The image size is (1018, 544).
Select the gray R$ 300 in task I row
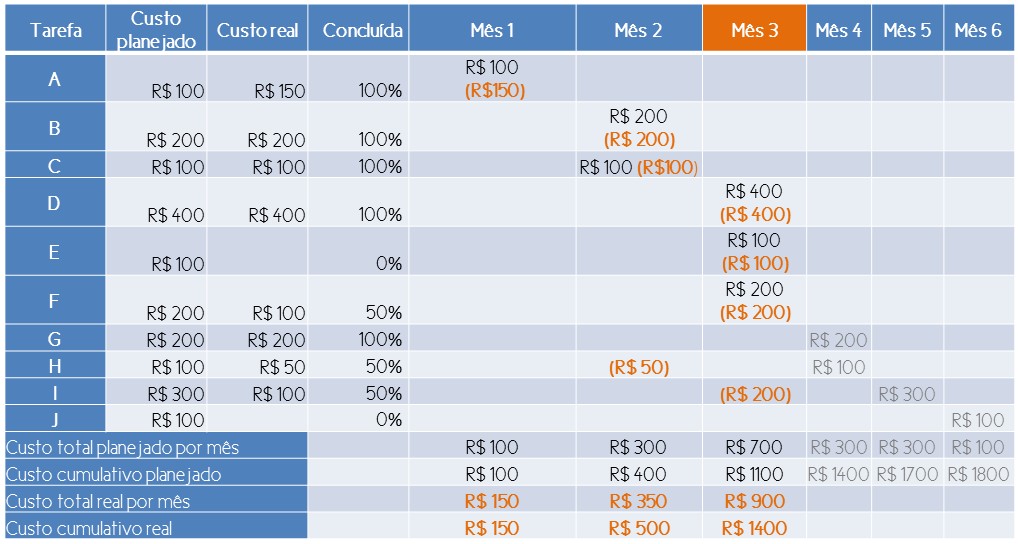906,394
